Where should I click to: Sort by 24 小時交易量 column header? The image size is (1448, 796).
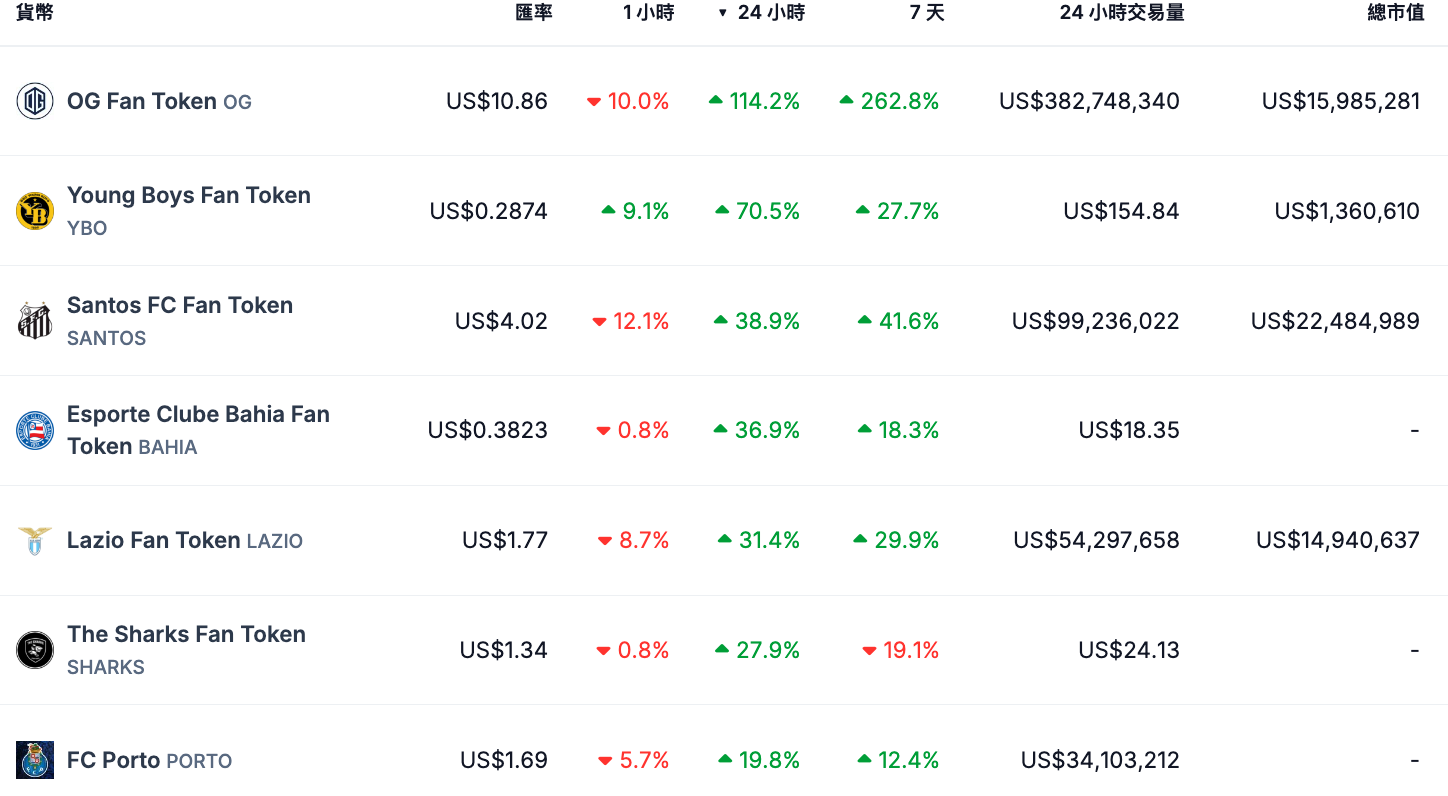point(1122,13)
